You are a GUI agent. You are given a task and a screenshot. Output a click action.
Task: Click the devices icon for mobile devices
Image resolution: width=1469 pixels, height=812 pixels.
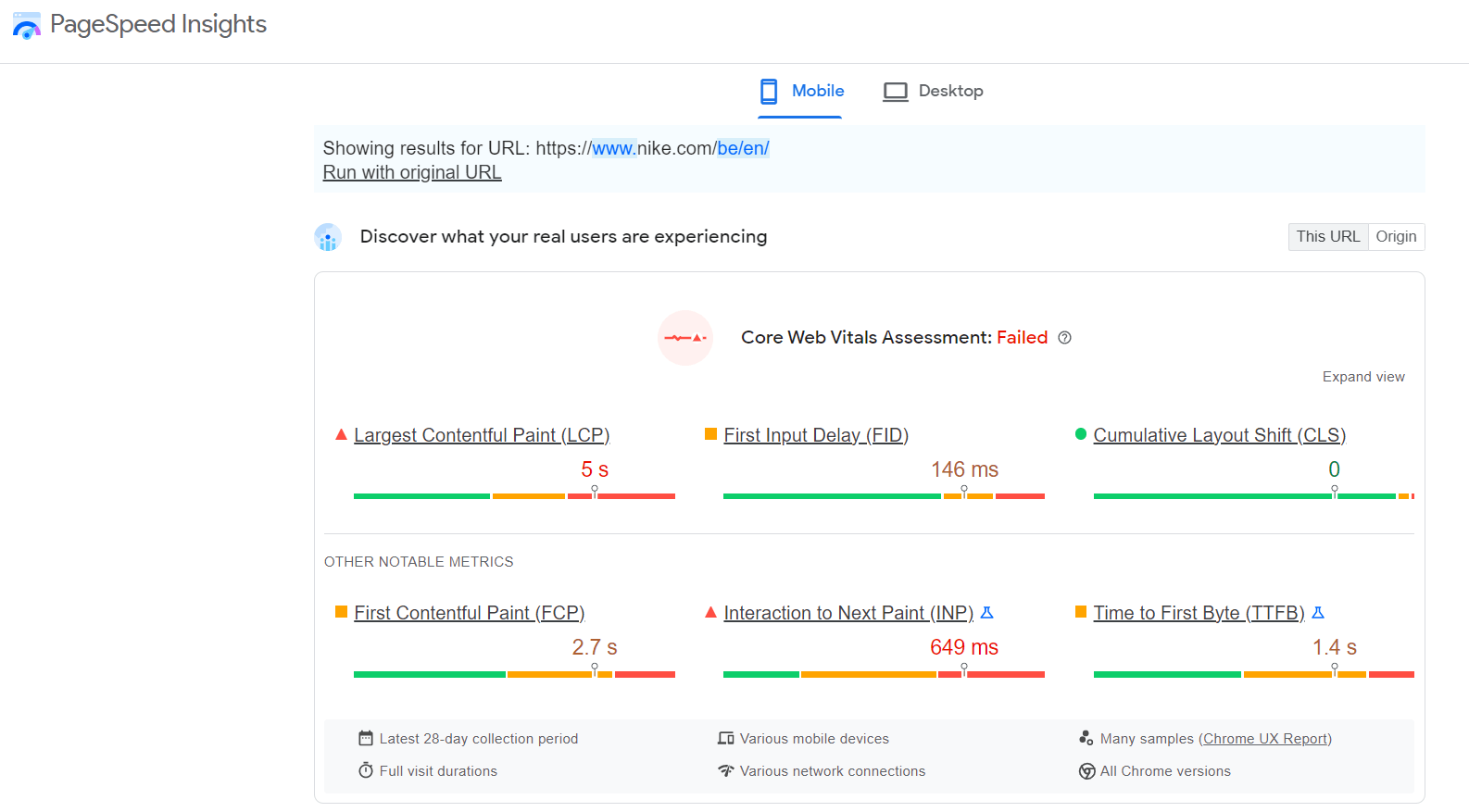(x=726, y=738)
